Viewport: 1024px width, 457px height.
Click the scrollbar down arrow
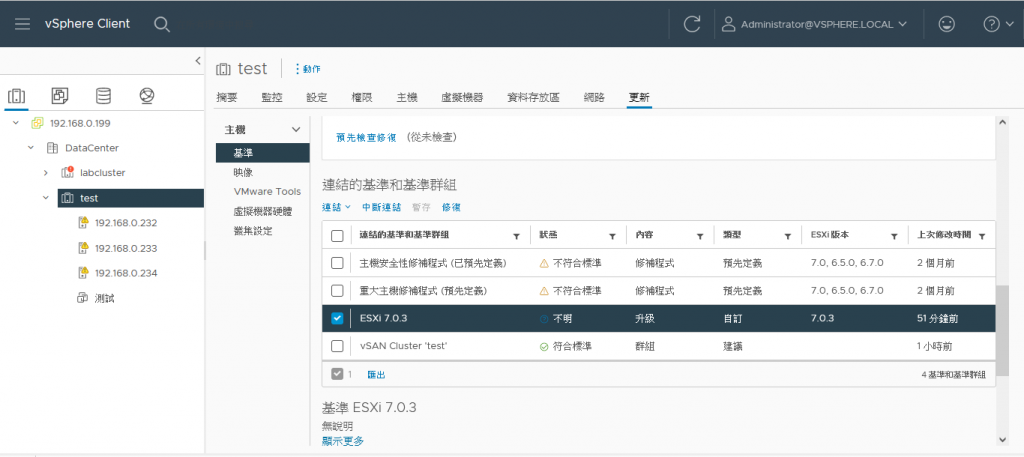pos(1002,440)
